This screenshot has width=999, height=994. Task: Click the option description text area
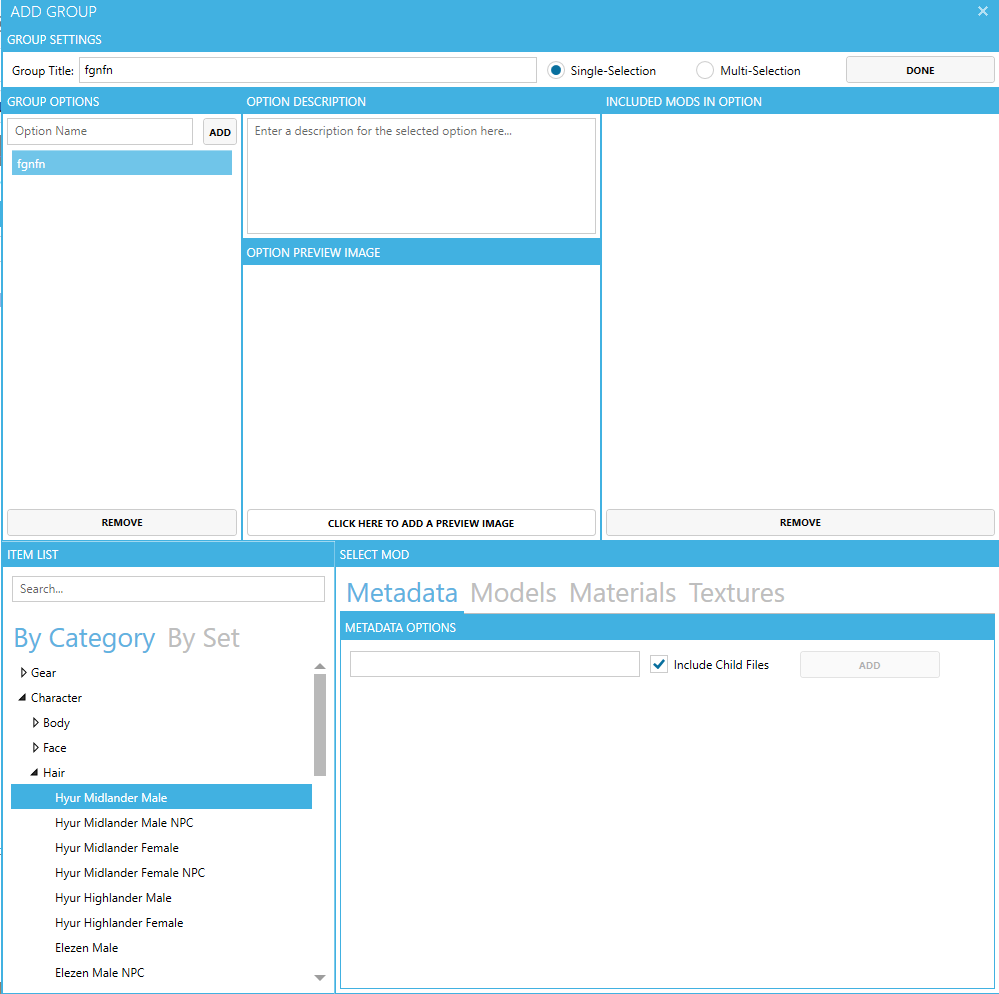[421, 176]
